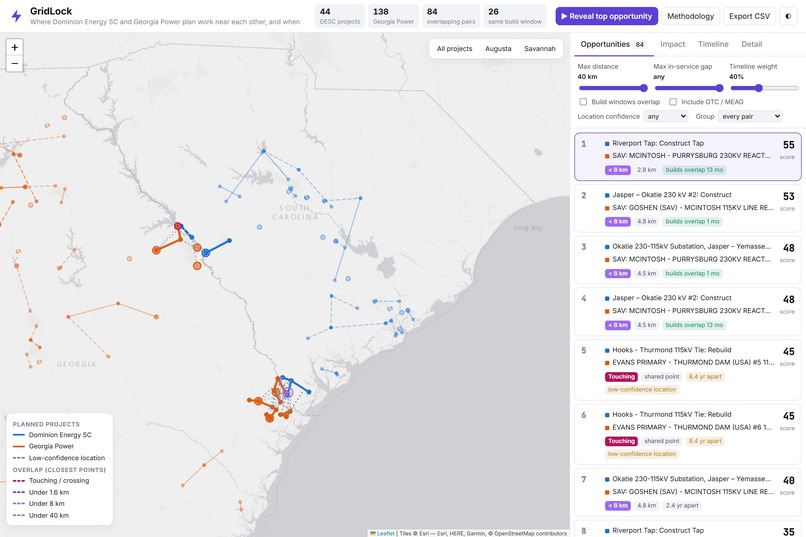806x537 pixels.
Task: Adjust the Timeline weight slider
Action: click(x=764, y=88)
